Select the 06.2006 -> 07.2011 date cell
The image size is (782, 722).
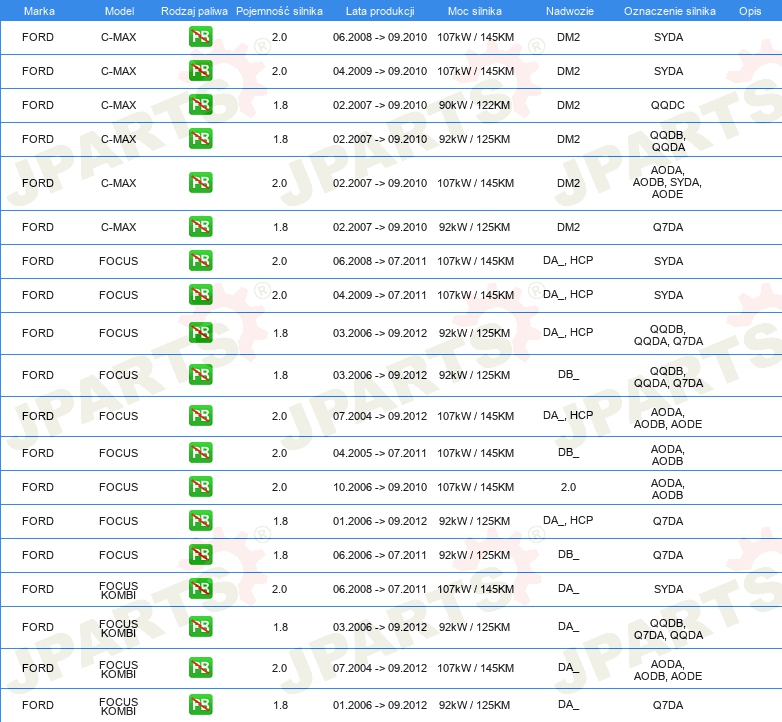[380, 555]
